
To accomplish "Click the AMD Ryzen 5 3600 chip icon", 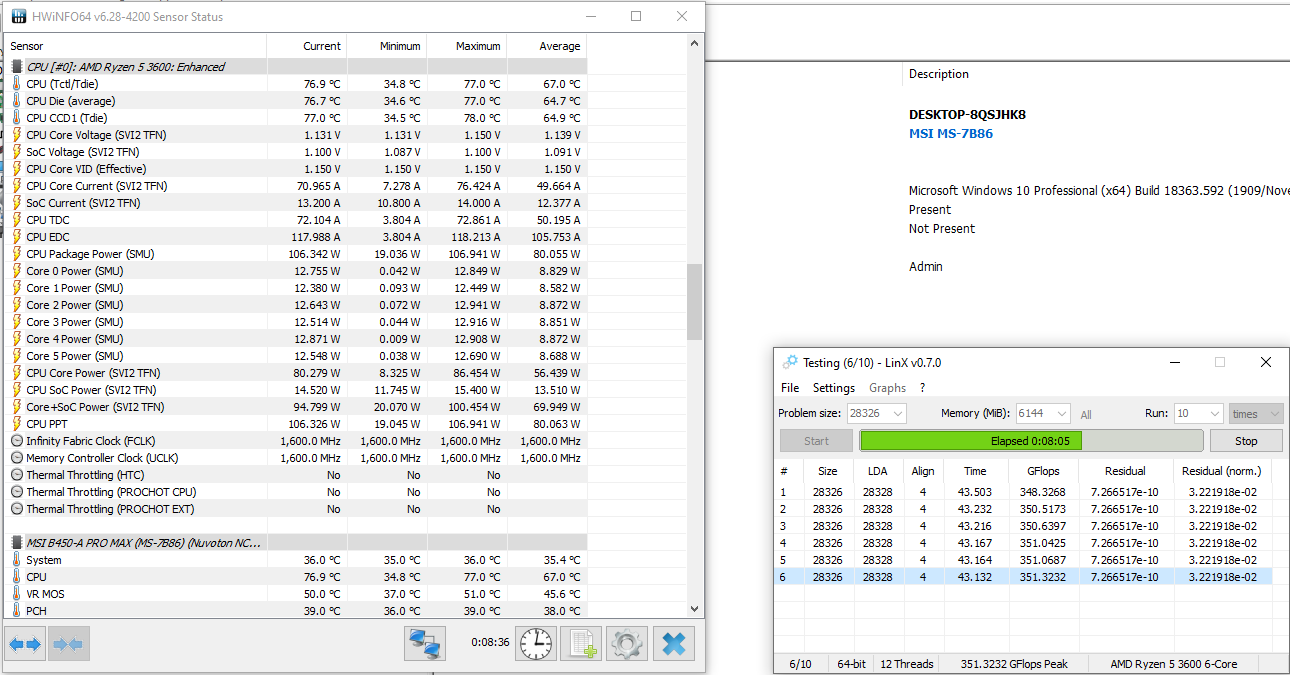I will 16,67.
